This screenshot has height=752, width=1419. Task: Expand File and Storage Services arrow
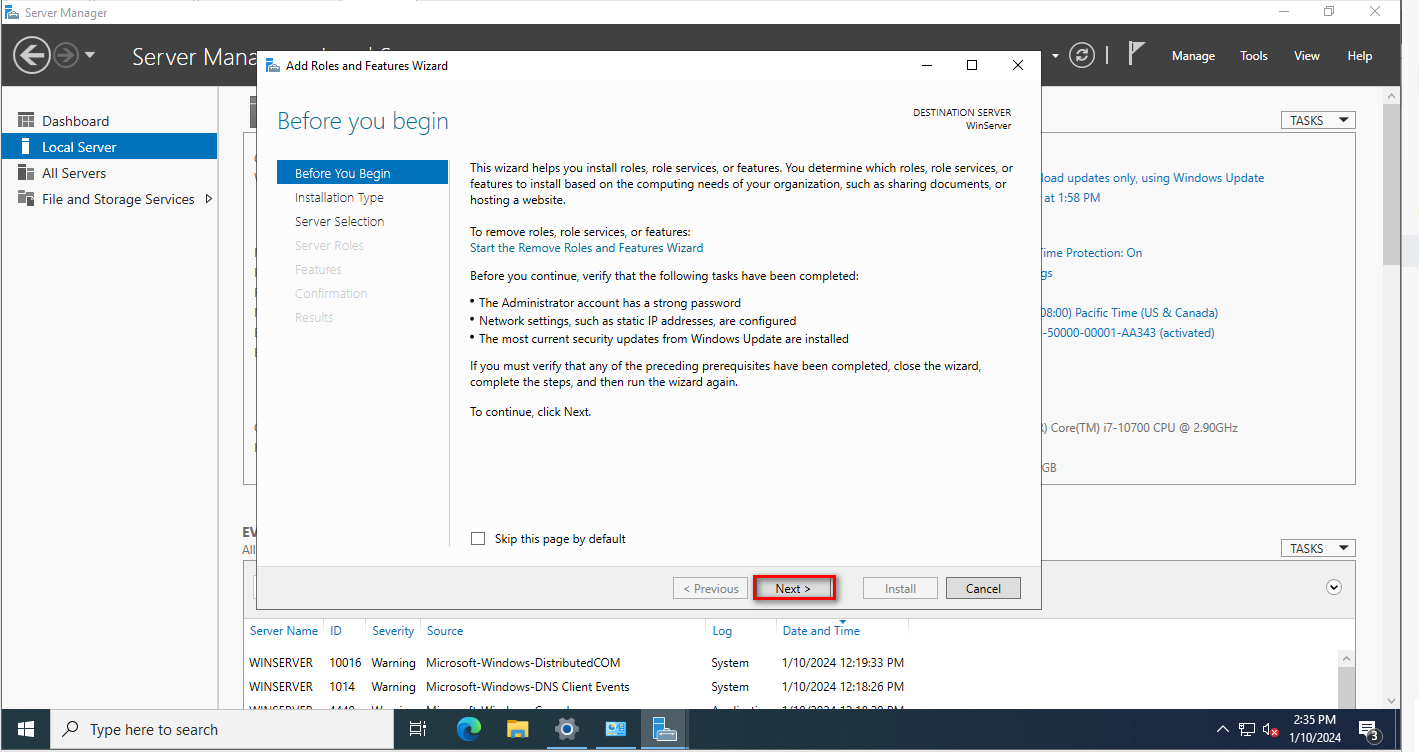208,199
